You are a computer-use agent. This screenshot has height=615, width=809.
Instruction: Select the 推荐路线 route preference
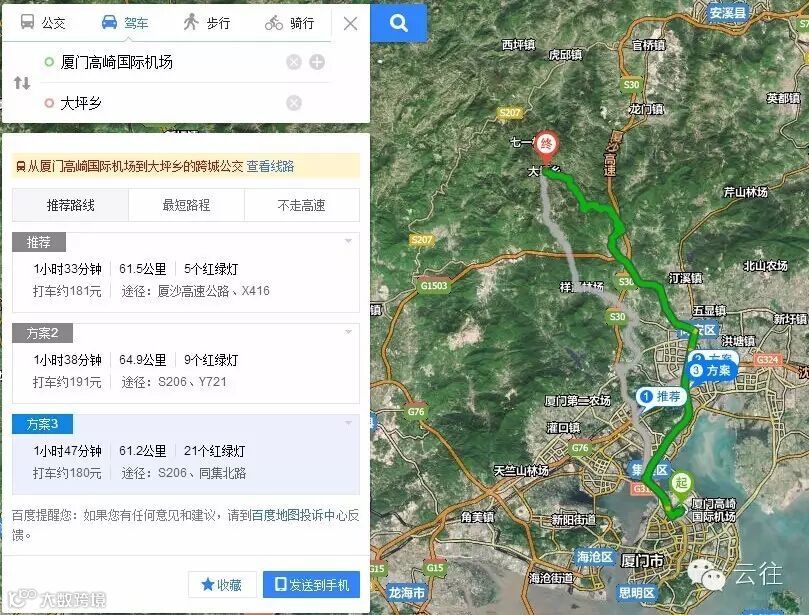(70, 205)
